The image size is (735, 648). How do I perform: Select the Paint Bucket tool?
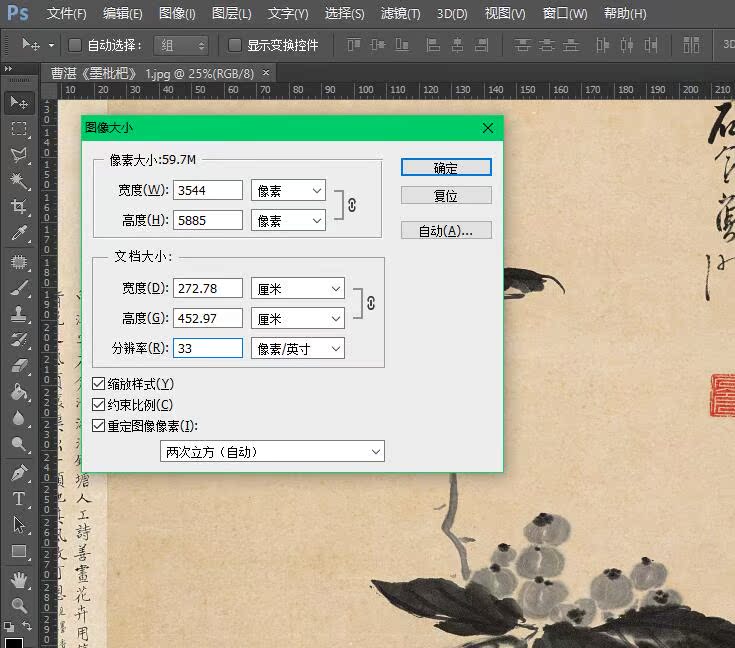[x=19, y=392]
